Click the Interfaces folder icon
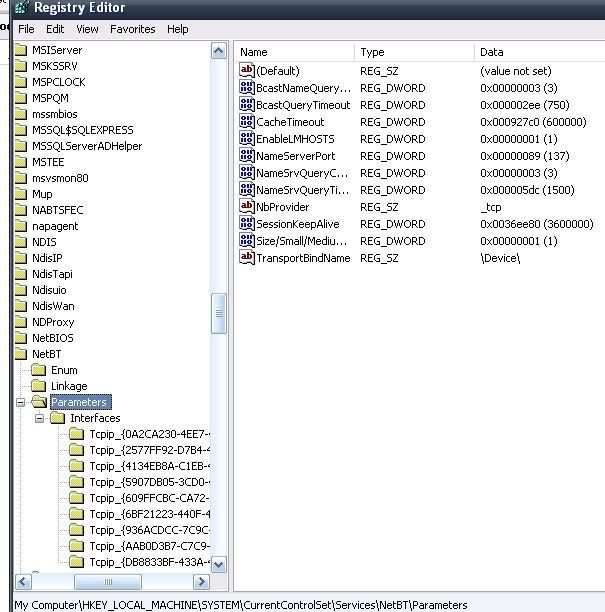 click(x=57, y=418)
